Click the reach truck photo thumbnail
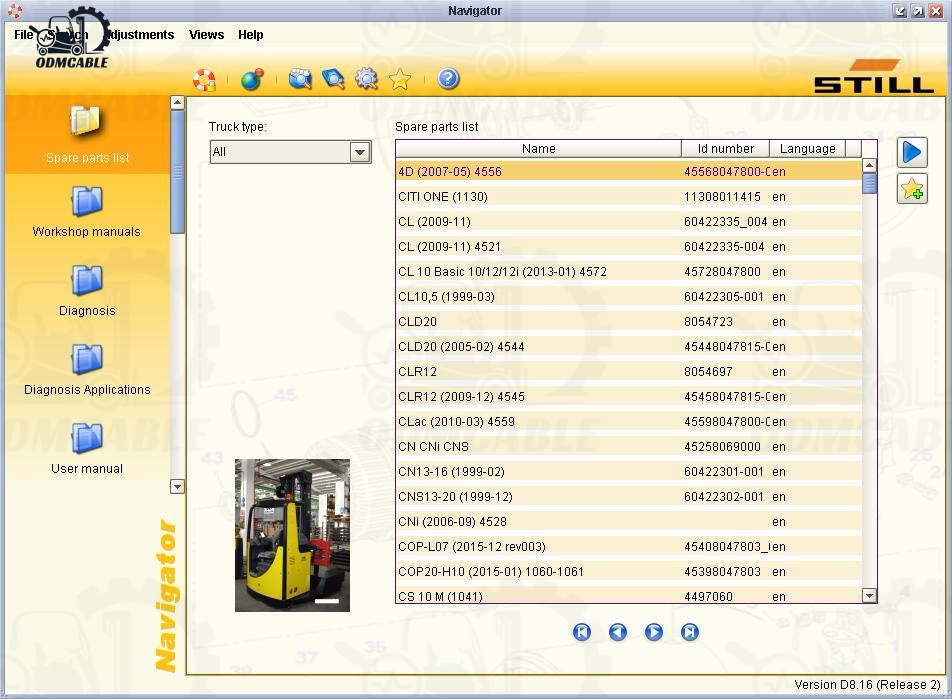Screen dimensions: 952x699 [x=293, y=535]
